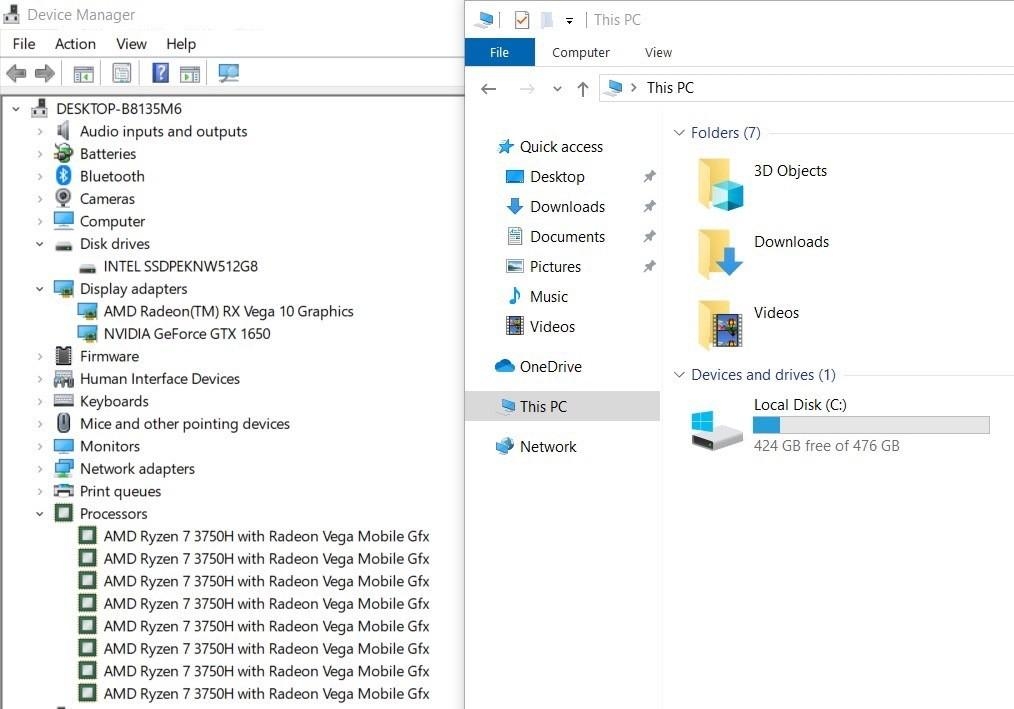Click the Properties checkmark icon in Explorer title bar
The width and height of the screenshot is (1014, 709).
tap(521, 20)
